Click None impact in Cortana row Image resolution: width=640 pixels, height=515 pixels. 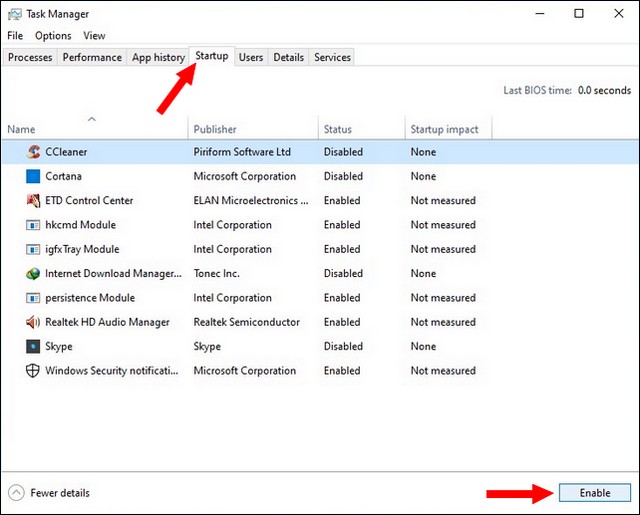[x=423, y=176]
